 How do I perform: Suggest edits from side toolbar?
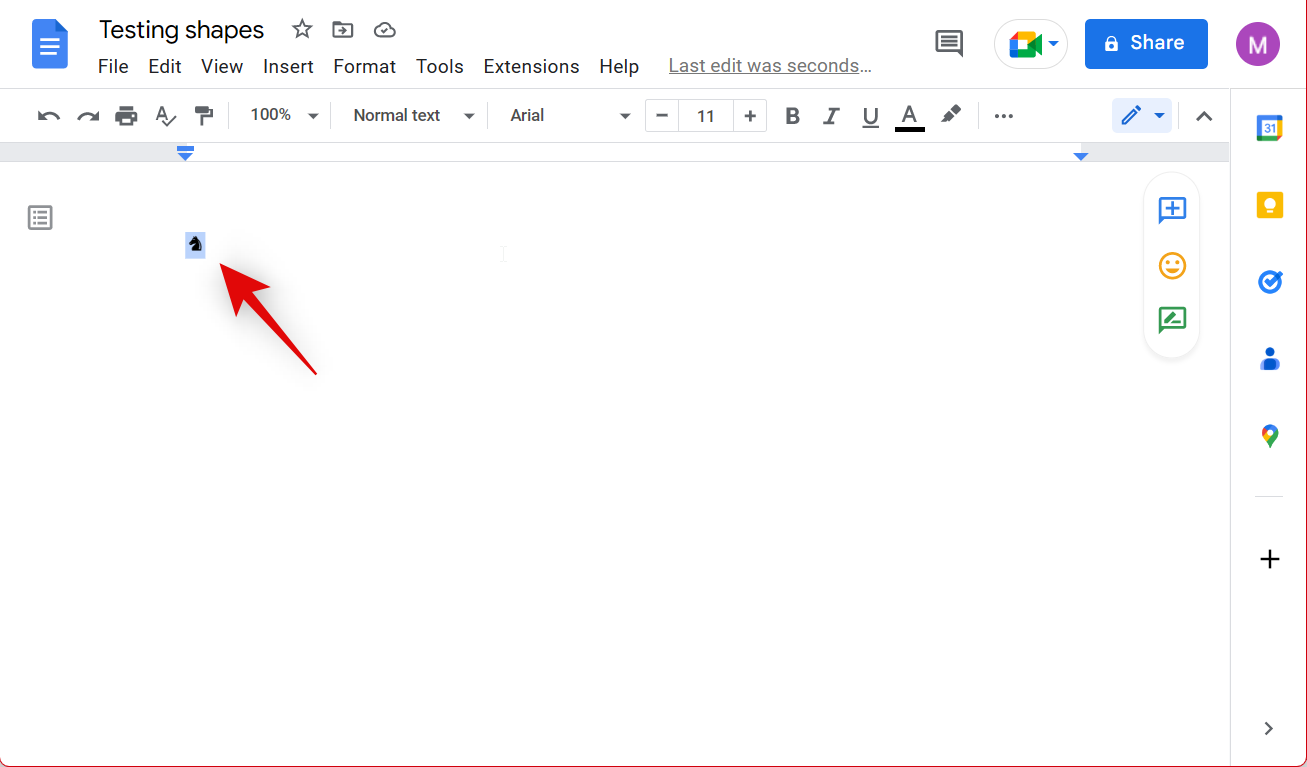coord(1172,320)
